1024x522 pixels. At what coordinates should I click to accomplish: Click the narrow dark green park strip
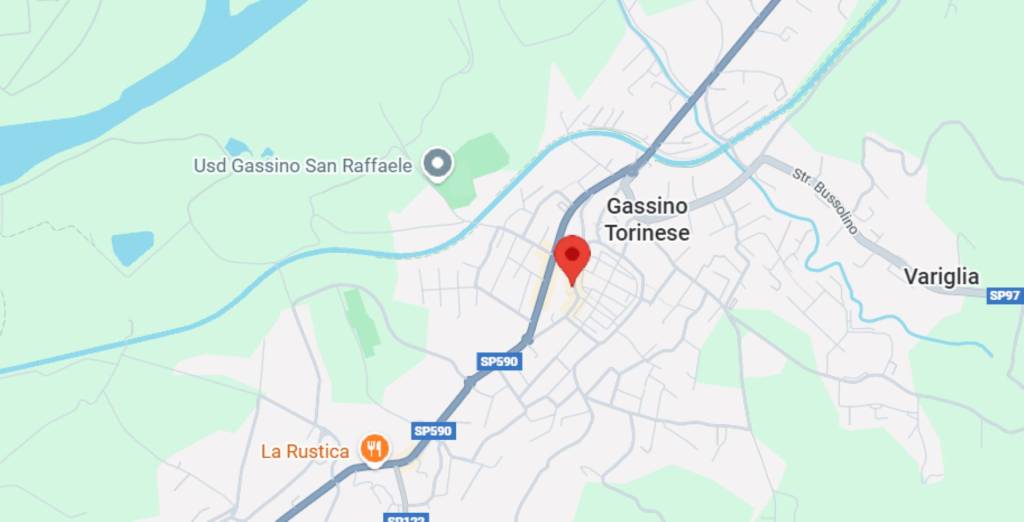click(361, 322)
